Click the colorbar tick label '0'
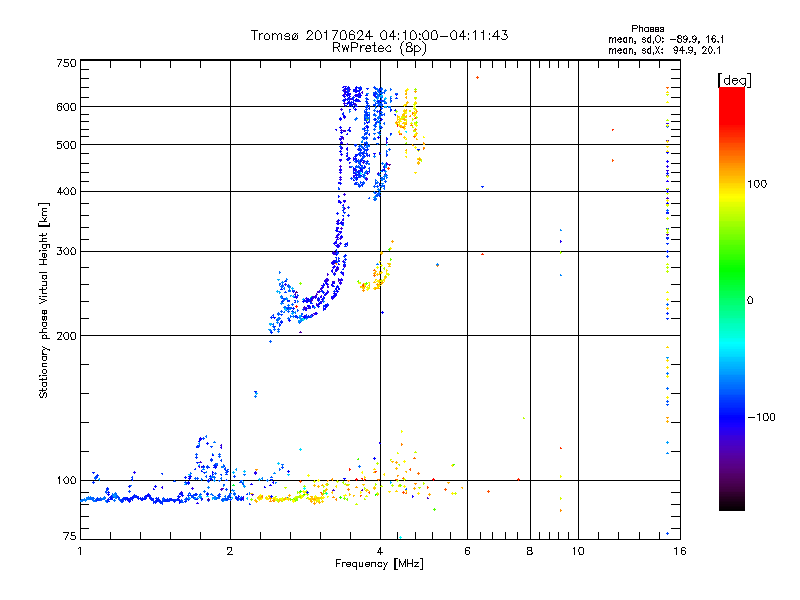 pos(752,300)
